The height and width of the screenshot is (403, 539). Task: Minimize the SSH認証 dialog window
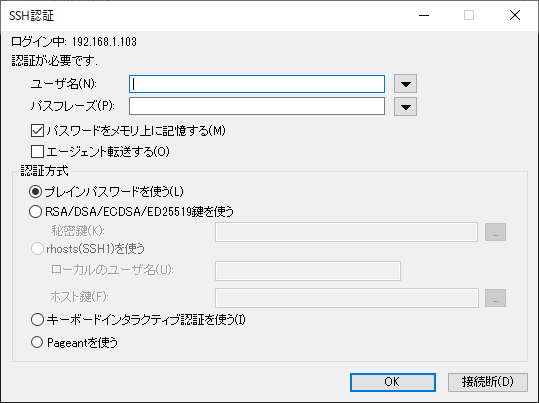click(424, 15)
